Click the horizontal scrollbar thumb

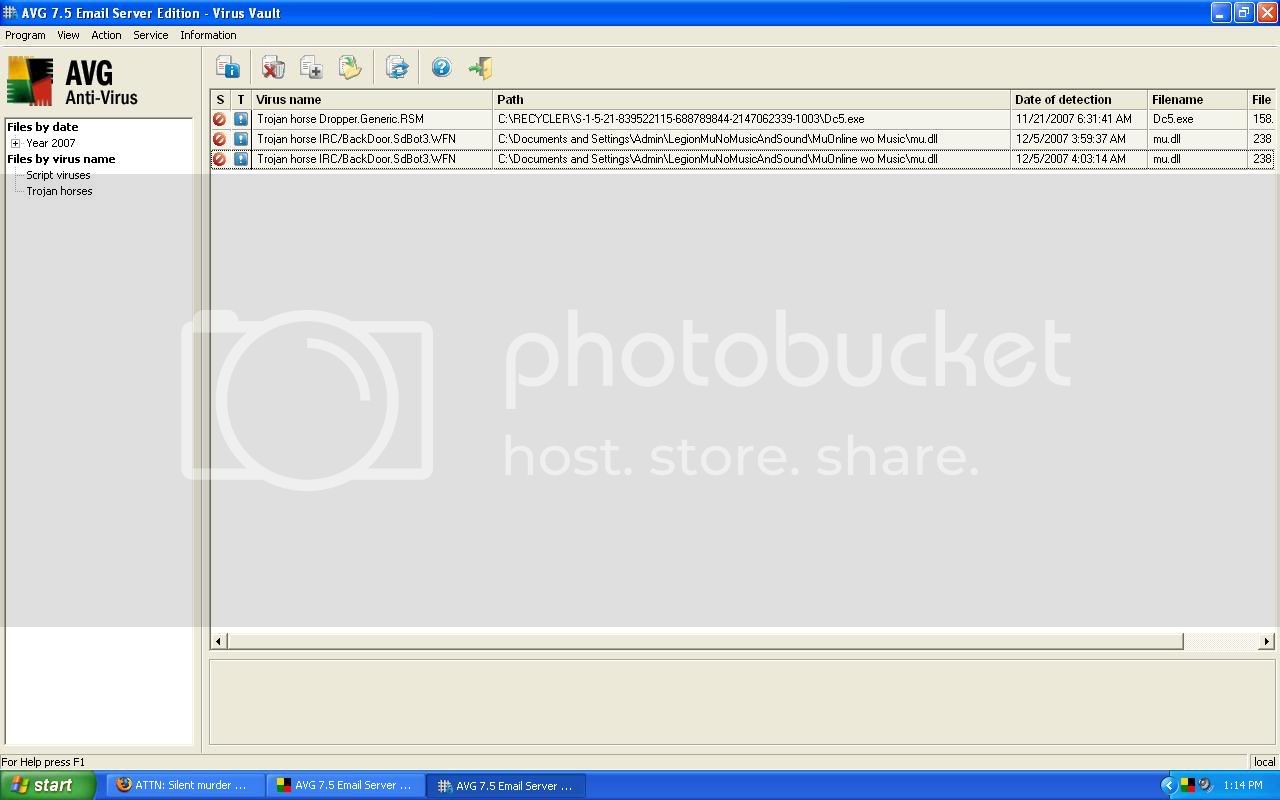(x=706, y=641)
